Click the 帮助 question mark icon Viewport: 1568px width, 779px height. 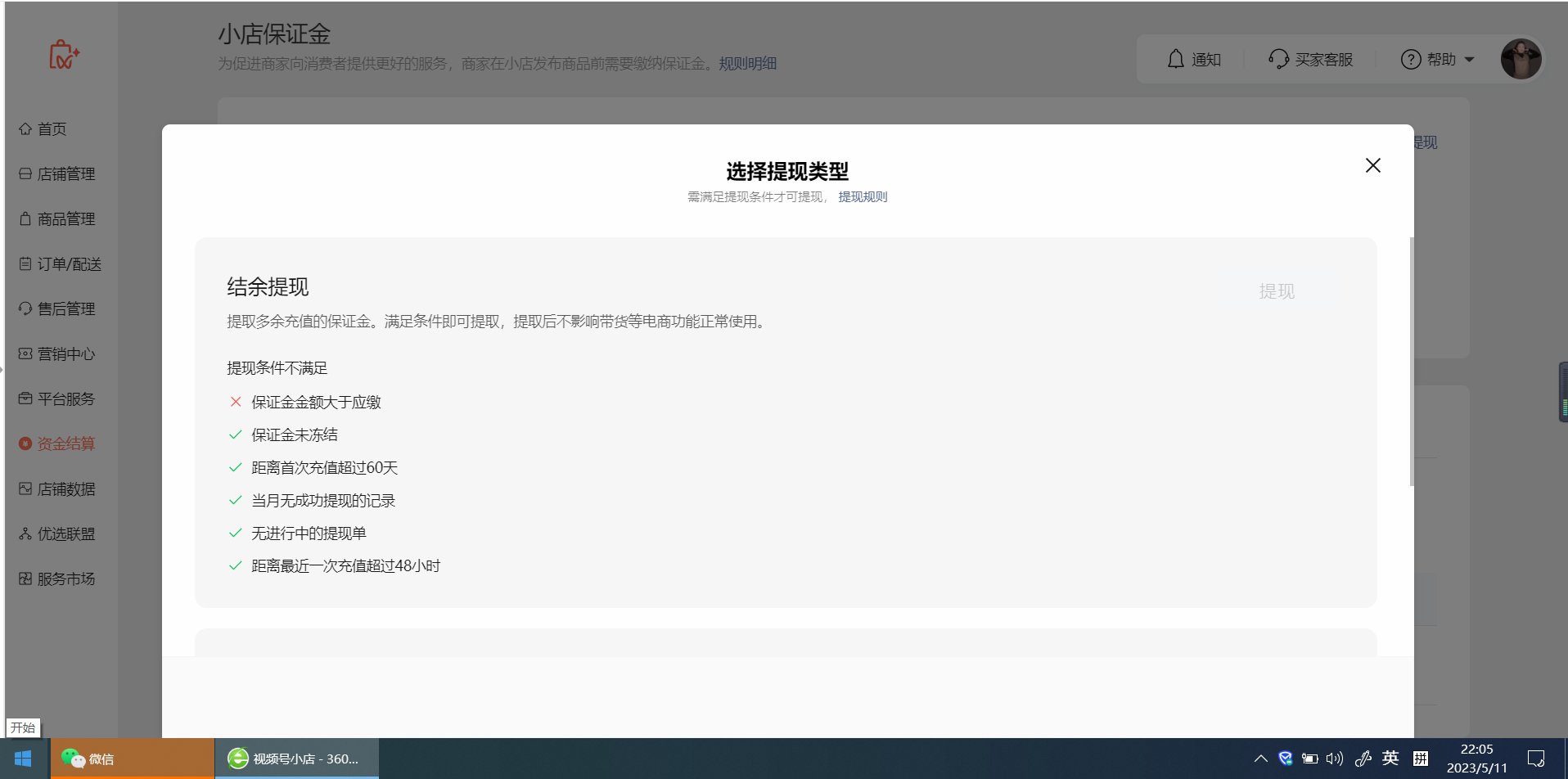(1411, 60)
